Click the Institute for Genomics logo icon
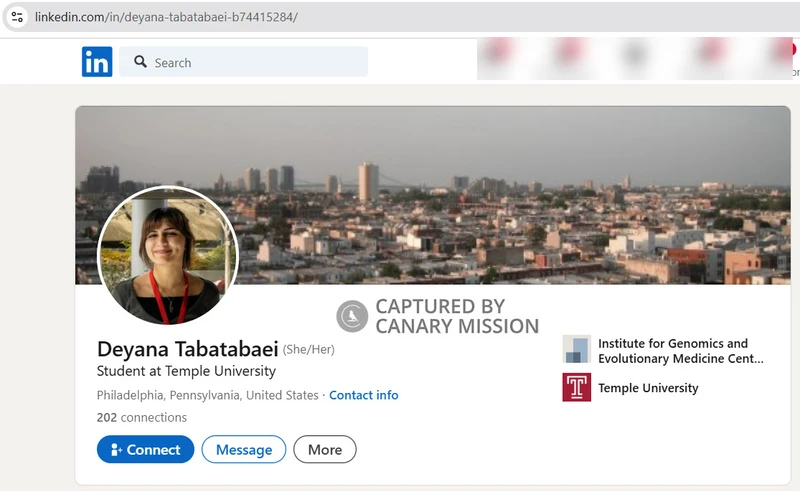Viewport: 800px width, 491px height. 577,349
